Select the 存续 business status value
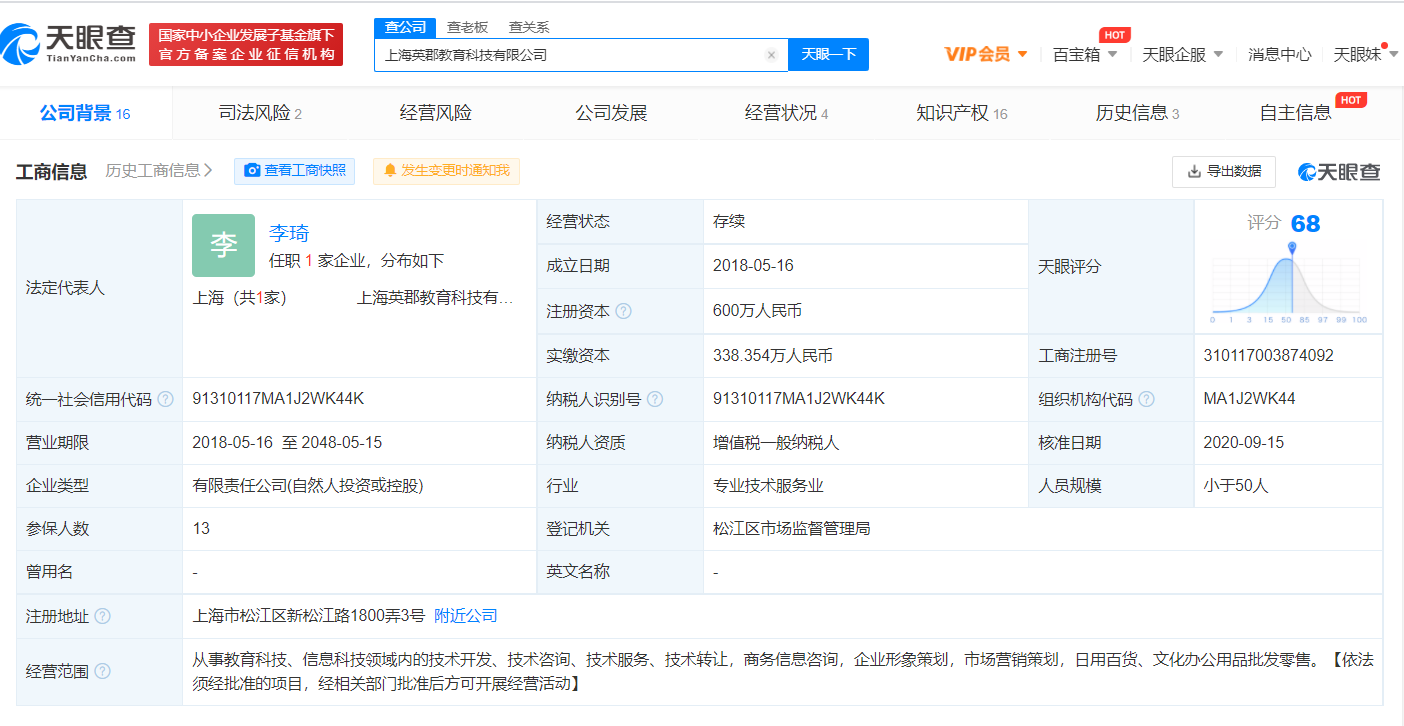The image size is (1404, 726). (729, 222)
